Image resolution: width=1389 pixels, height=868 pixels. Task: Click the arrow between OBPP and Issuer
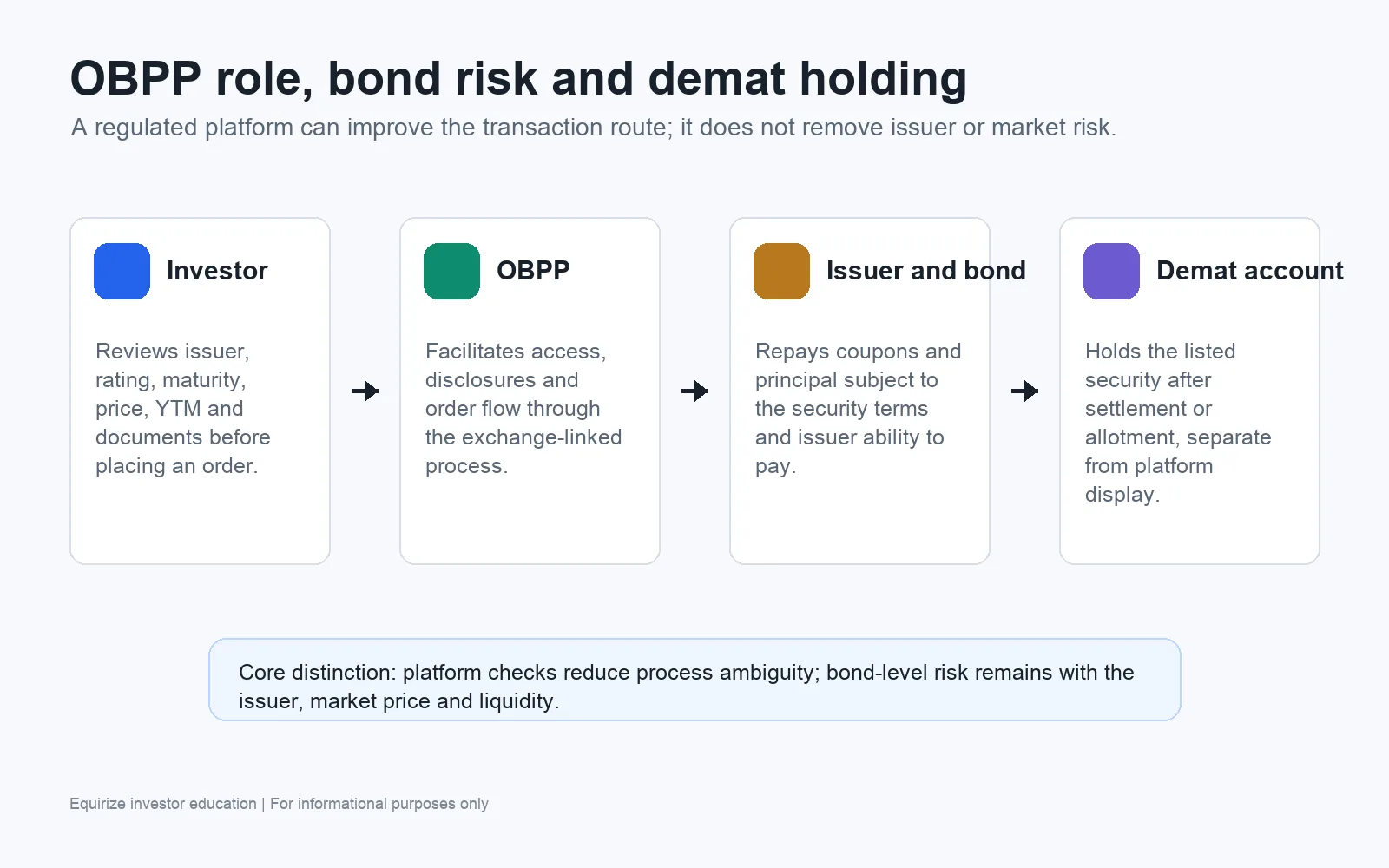click(694, 391)
